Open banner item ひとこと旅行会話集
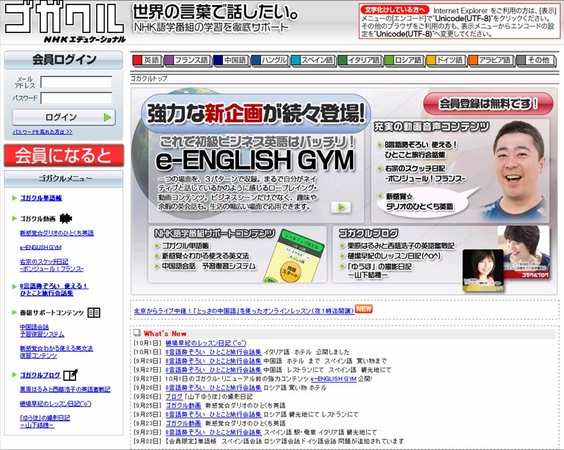Screen dimensions: 564x450 pos(420,150)
